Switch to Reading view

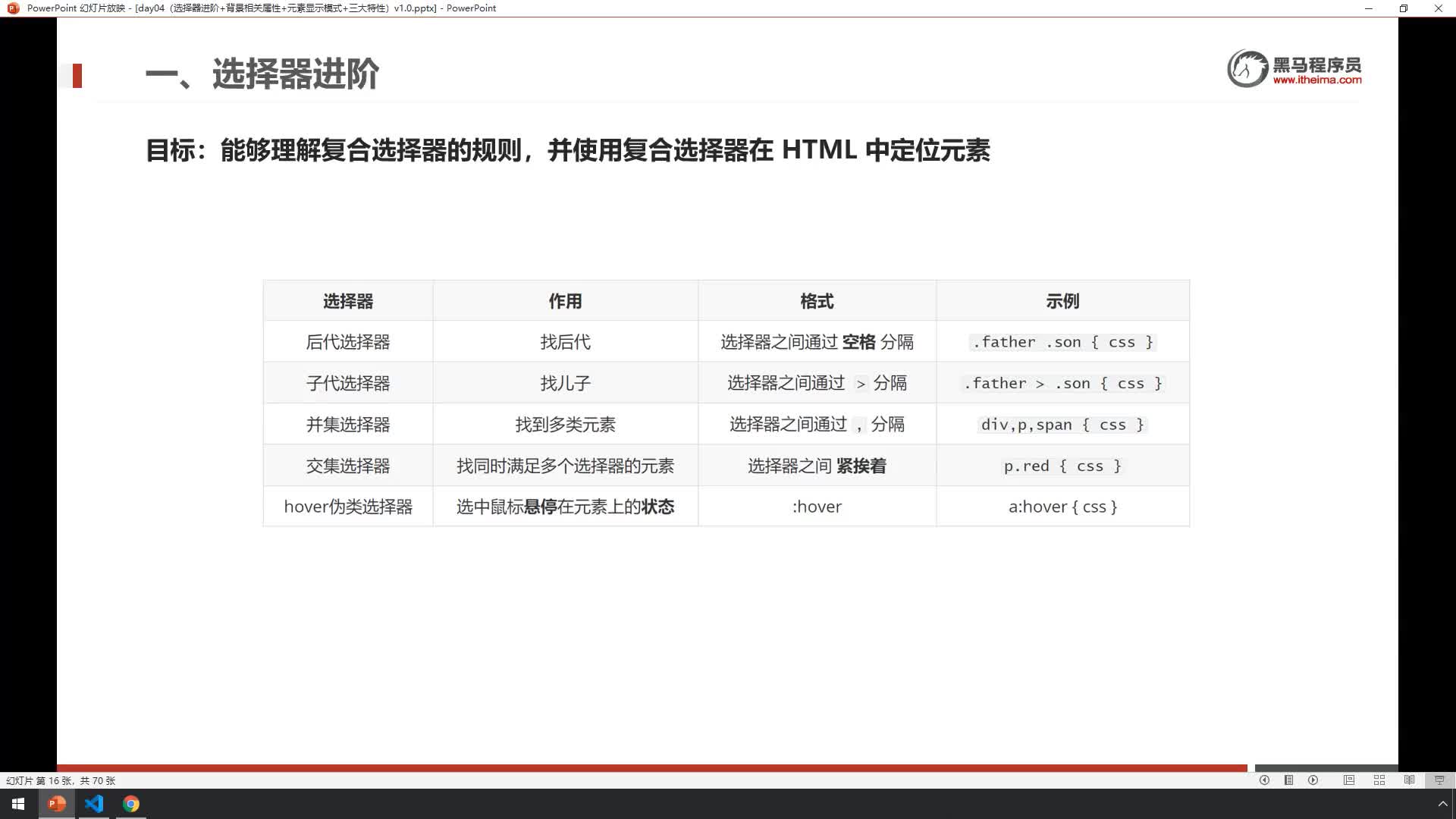[1409, 780]
